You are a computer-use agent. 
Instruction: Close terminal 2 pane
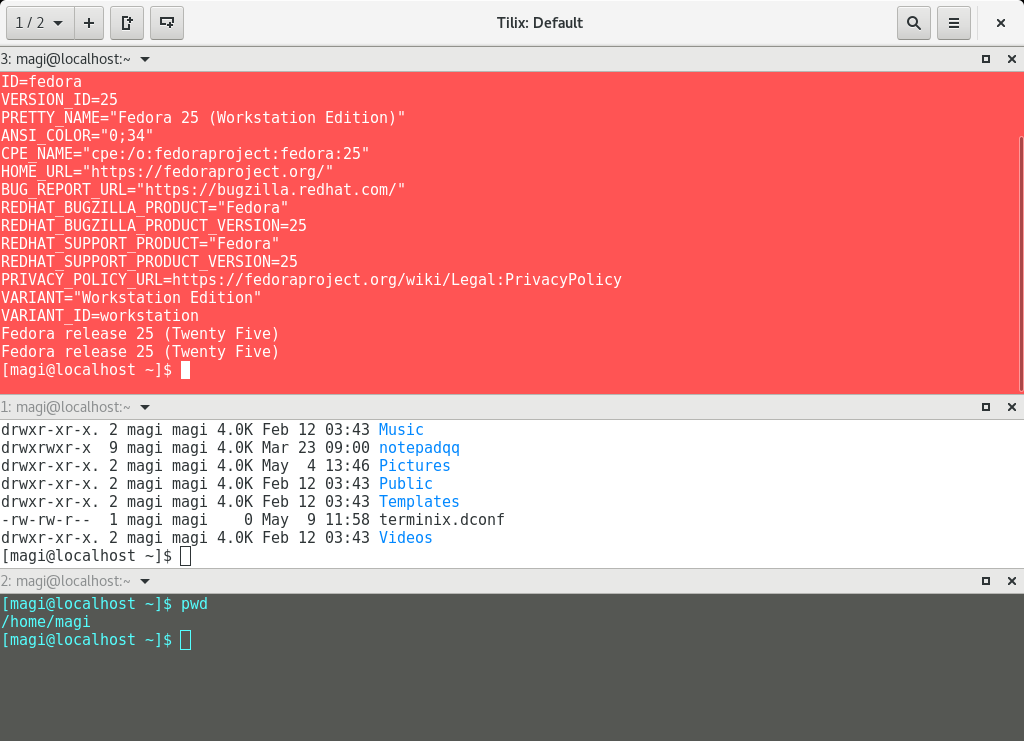pos(1012,581)
